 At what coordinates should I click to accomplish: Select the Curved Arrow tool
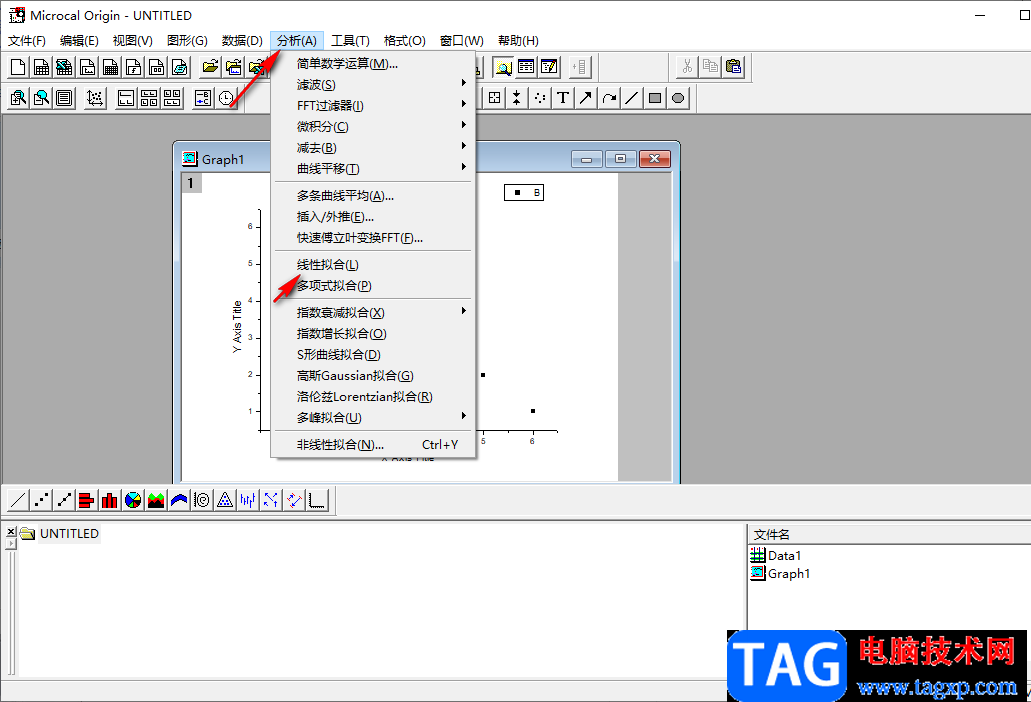[609, 99]
